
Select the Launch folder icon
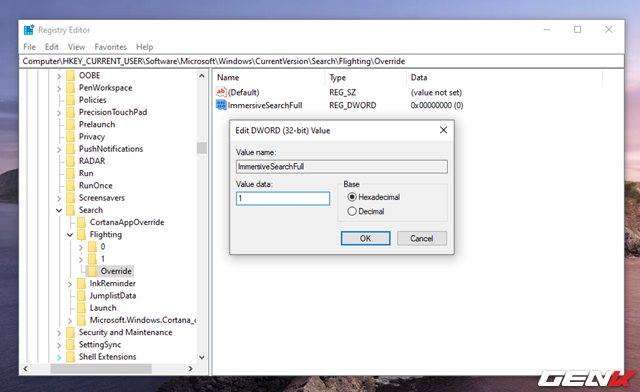pos(82,308)
